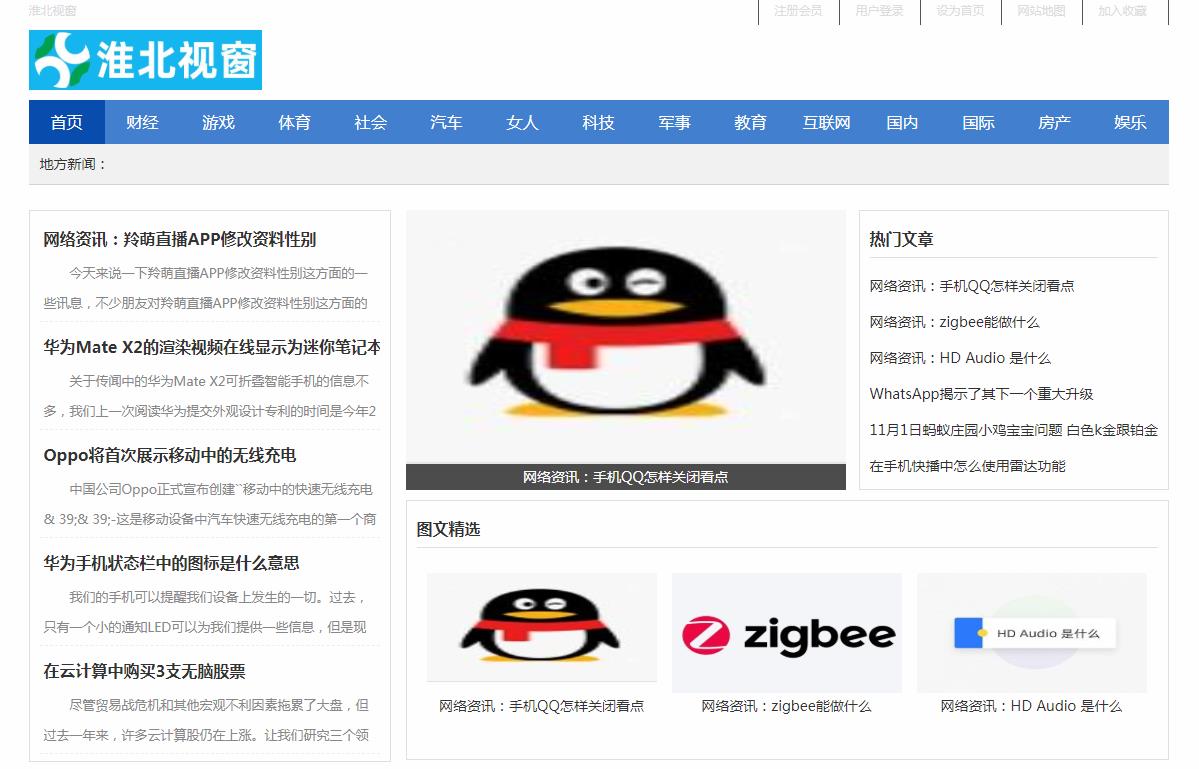Click the 注册会员 link at top
The width and height of the screenshot is (1199, 769).
[798, 11]
